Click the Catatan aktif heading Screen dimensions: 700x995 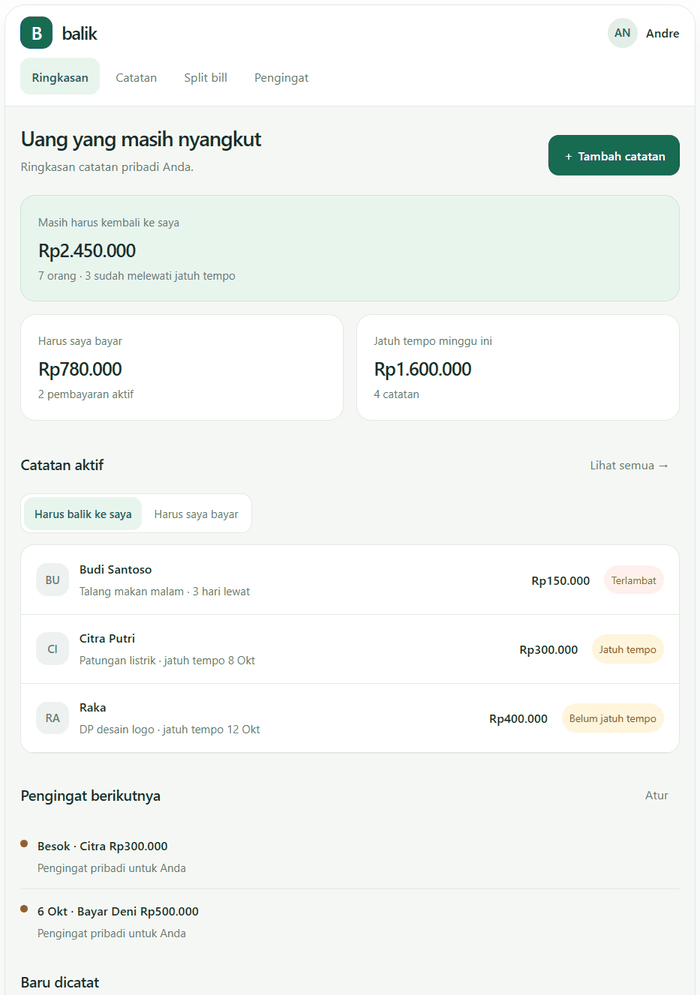pos(62,465)
